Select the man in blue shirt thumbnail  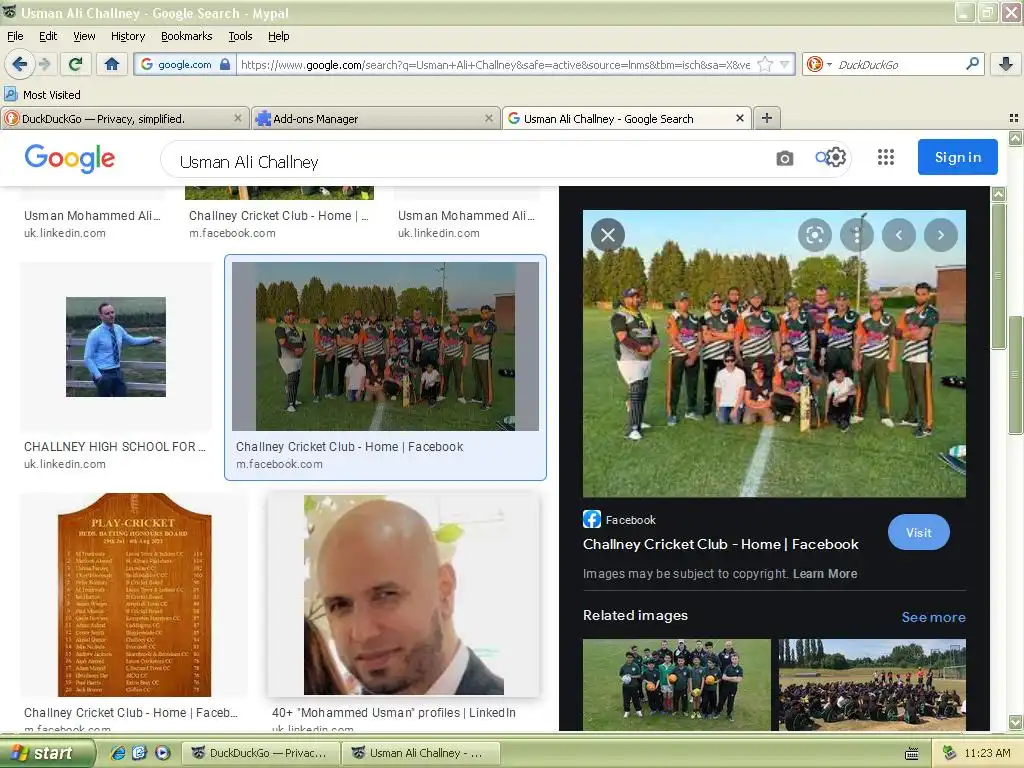[x=116, y=347]
